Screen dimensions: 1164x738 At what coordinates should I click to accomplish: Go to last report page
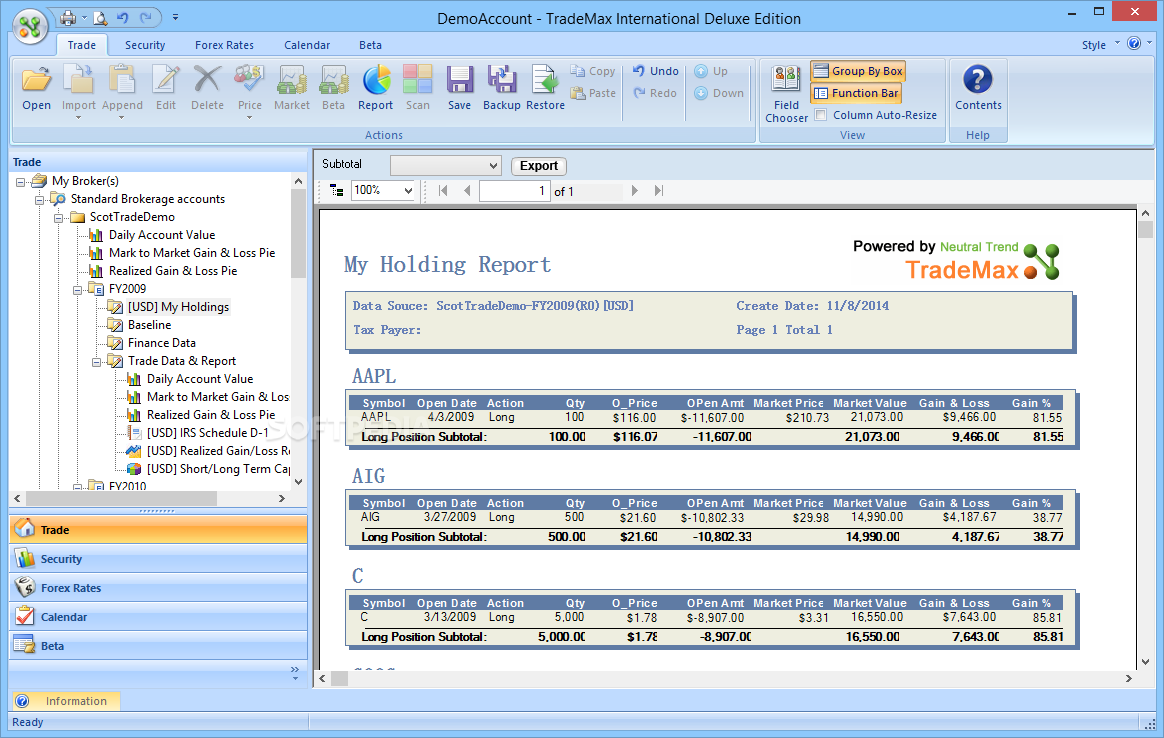(658, 191)
